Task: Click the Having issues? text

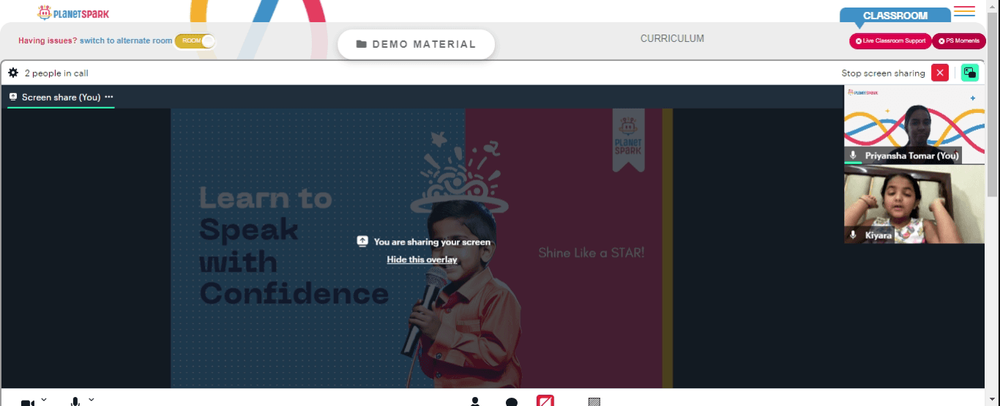Action: pos(47,40)
